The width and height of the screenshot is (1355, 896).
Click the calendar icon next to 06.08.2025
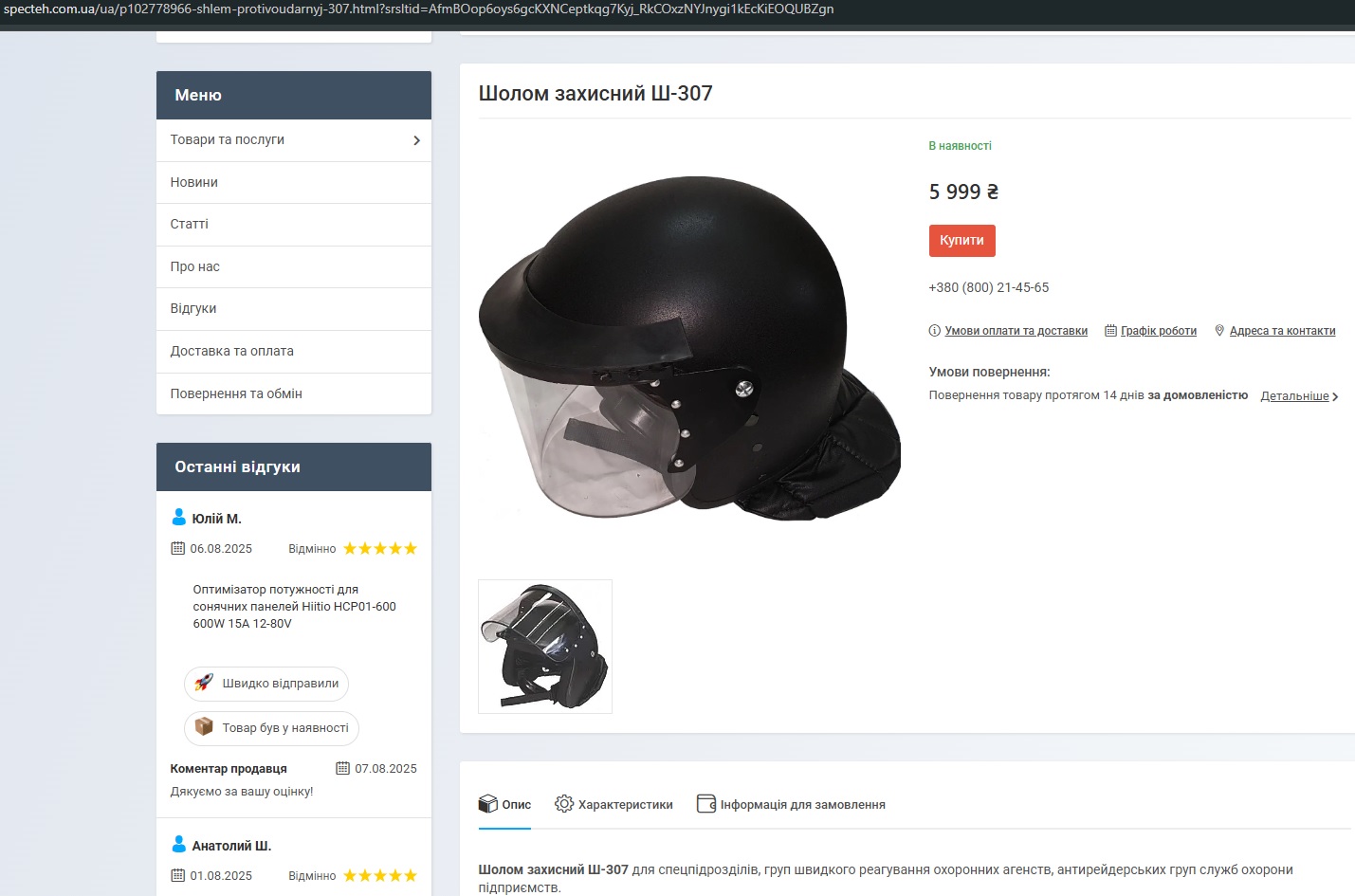tap(177, 548)
